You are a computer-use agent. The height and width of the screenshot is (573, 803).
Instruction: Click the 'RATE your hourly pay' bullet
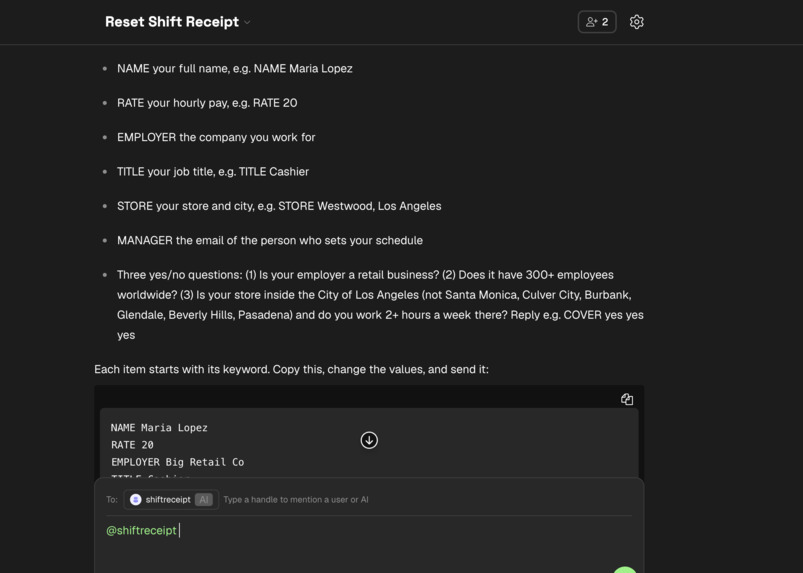click(x=207, y=103)
